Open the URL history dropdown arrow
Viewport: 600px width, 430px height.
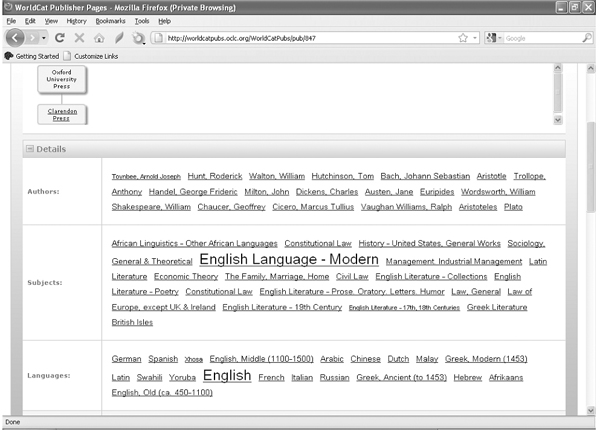pyautogui.click(x=475, y=38)
